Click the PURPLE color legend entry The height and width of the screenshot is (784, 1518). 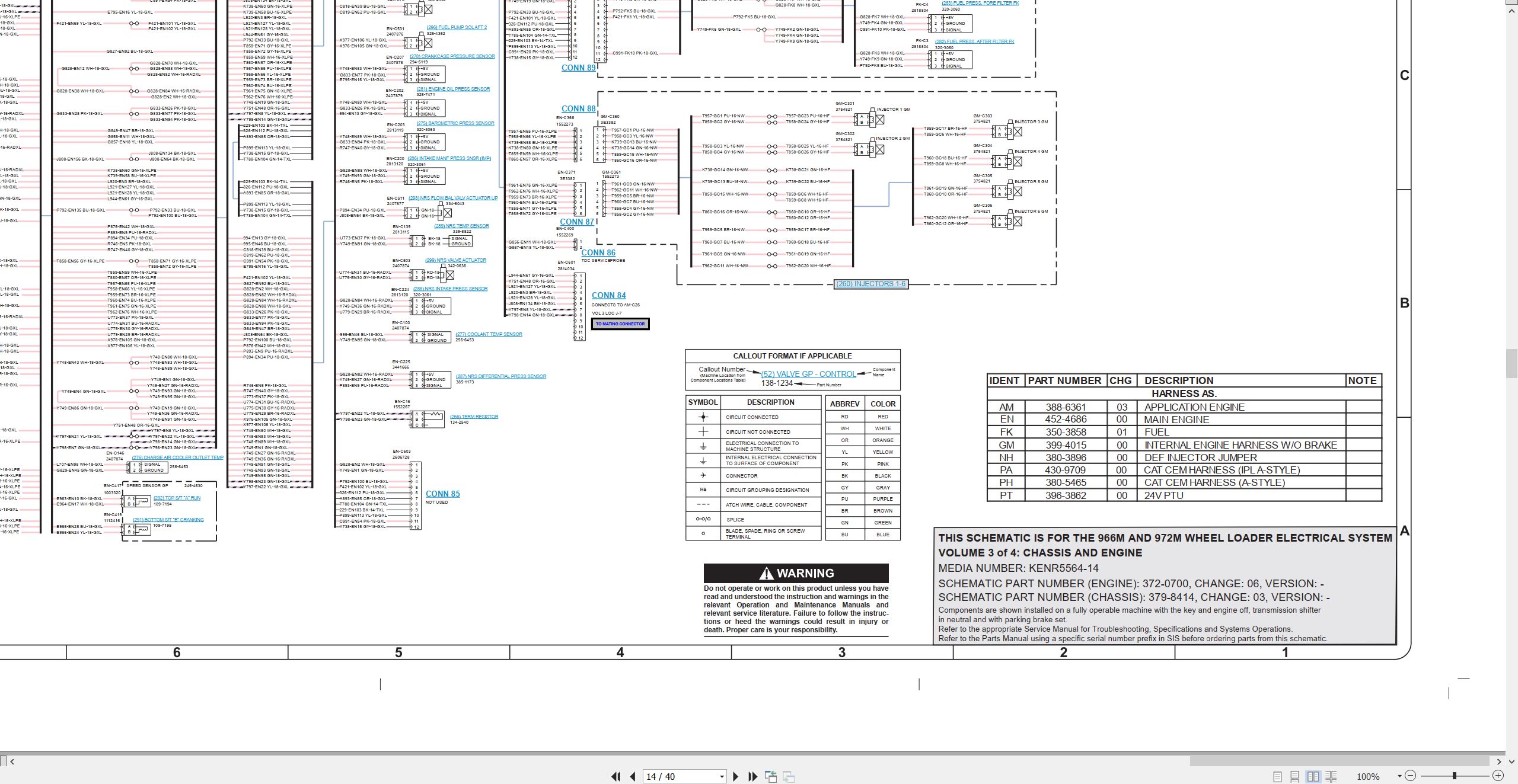[882, 499]
